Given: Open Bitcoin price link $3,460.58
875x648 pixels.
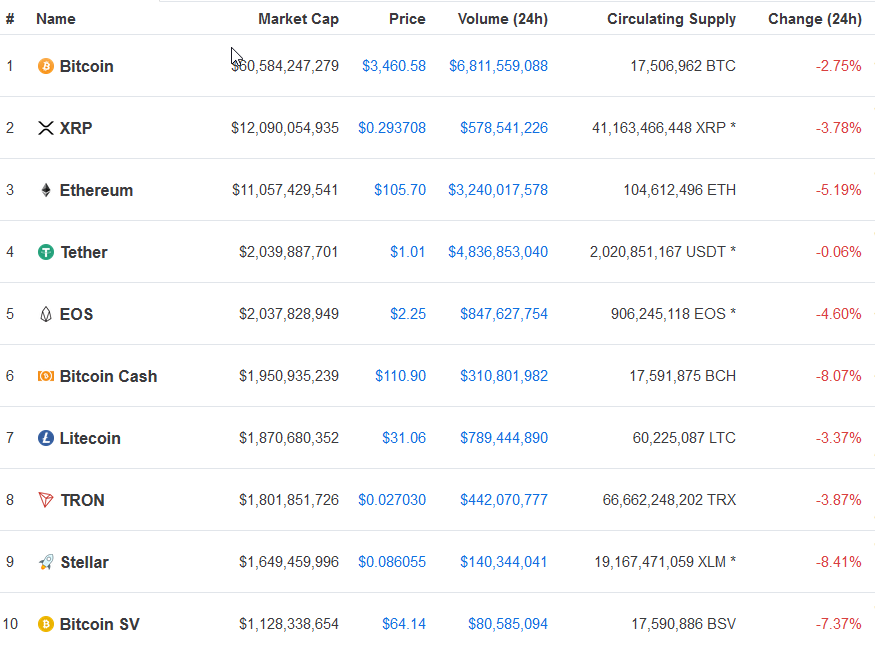Looking at the screenshot, I should 394,66.
